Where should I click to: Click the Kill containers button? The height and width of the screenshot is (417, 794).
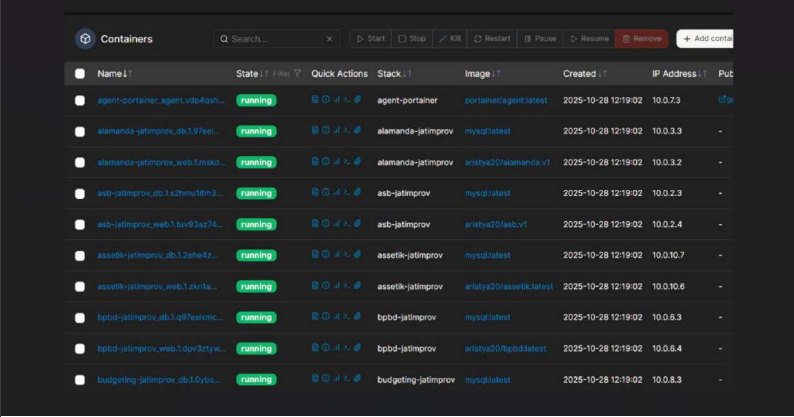[450, 39]
